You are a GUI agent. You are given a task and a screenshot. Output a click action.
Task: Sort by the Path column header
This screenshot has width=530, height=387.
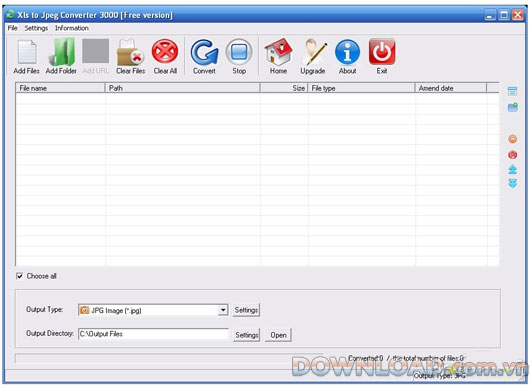tap(183, 88)
